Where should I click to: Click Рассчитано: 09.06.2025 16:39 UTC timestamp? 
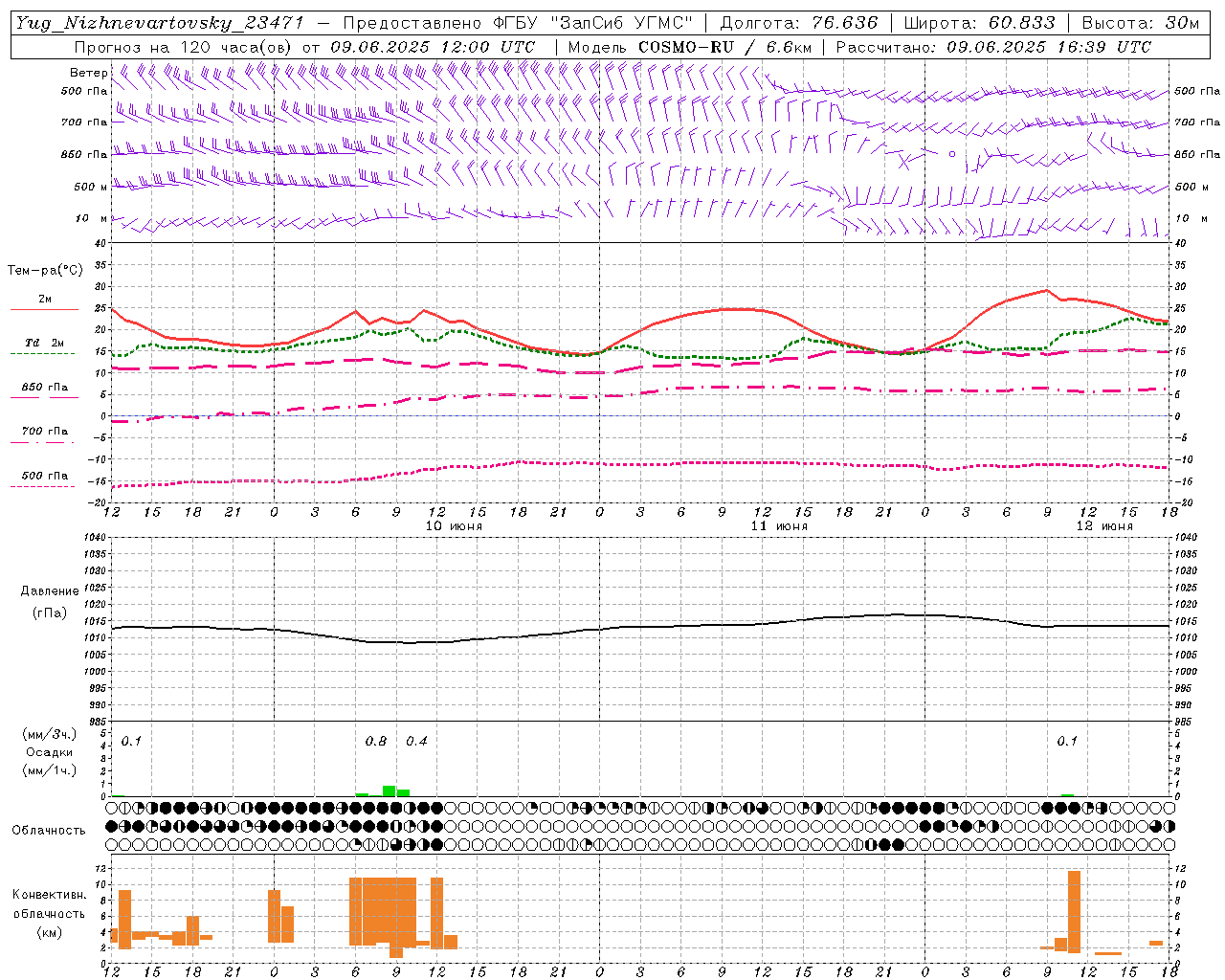point(994,47)
